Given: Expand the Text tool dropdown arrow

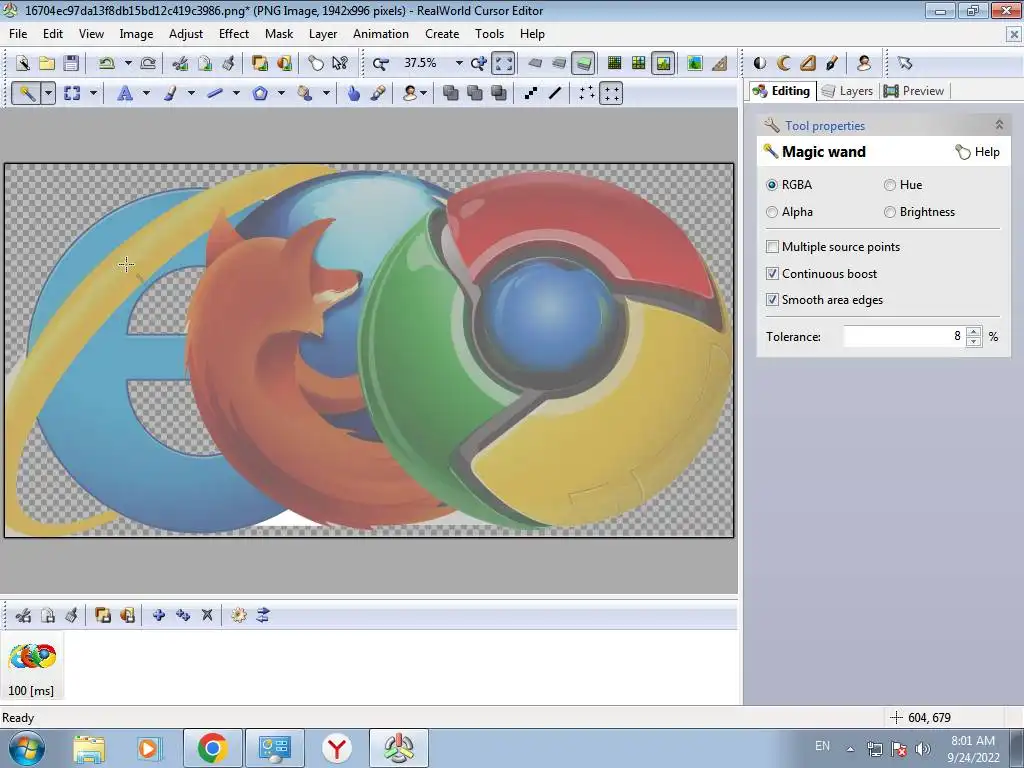Looking at the screenshot, I should point(146,93).
